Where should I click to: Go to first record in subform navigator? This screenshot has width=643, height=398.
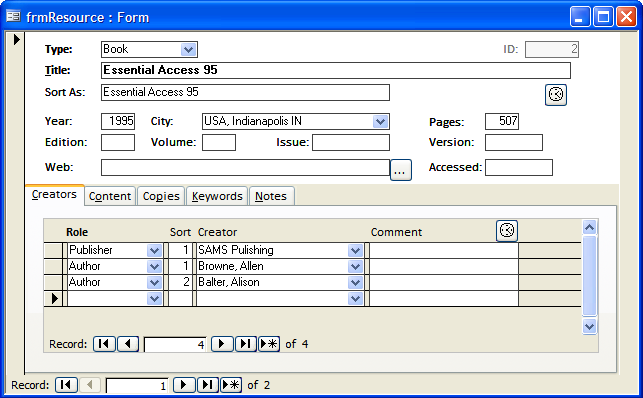click(x=104, y=343)
